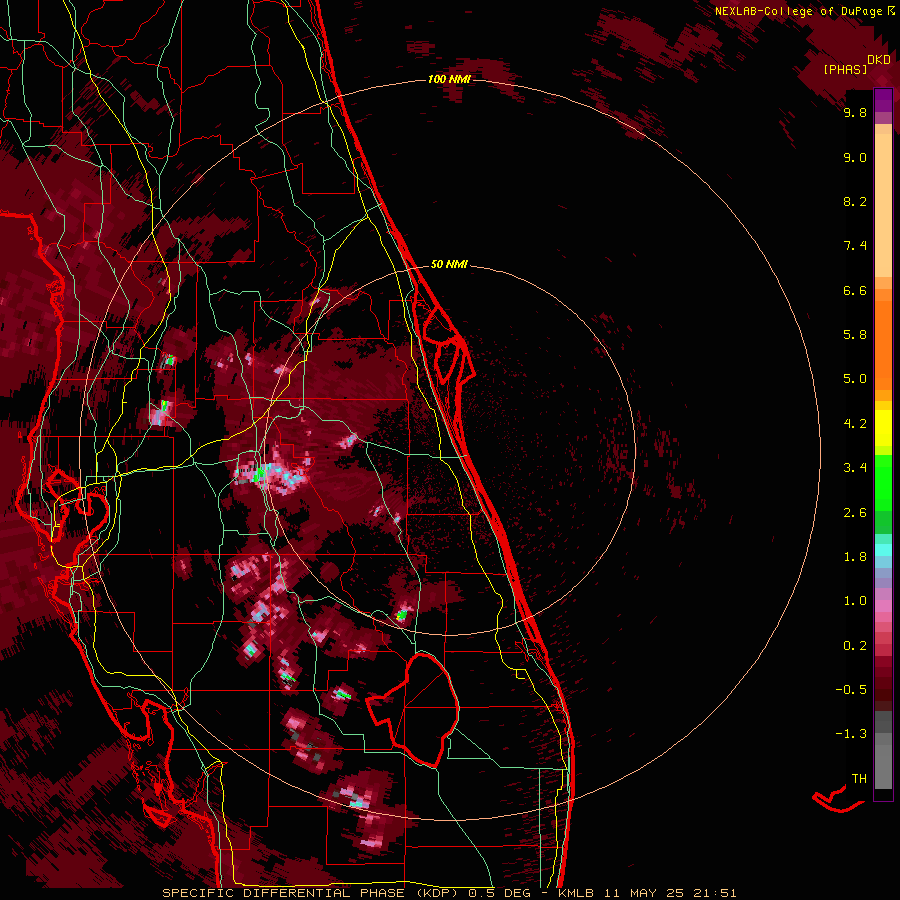
Task: Click the 7.4 value on the scale
Action: coord(855,246)
